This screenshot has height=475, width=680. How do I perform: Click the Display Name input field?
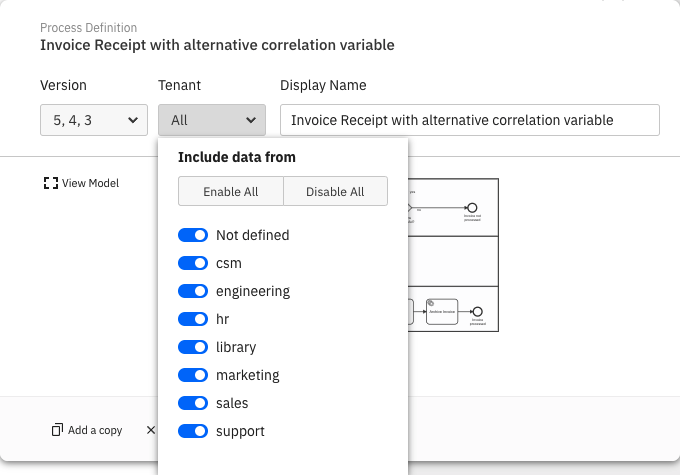point(469,120)
